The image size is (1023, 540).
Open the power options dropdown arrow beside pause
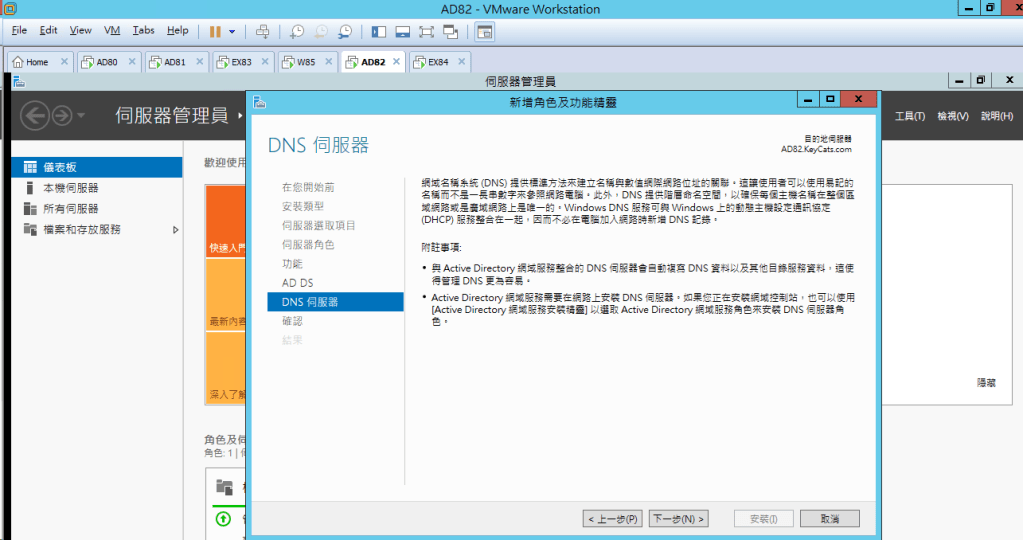tap(232, 31)
